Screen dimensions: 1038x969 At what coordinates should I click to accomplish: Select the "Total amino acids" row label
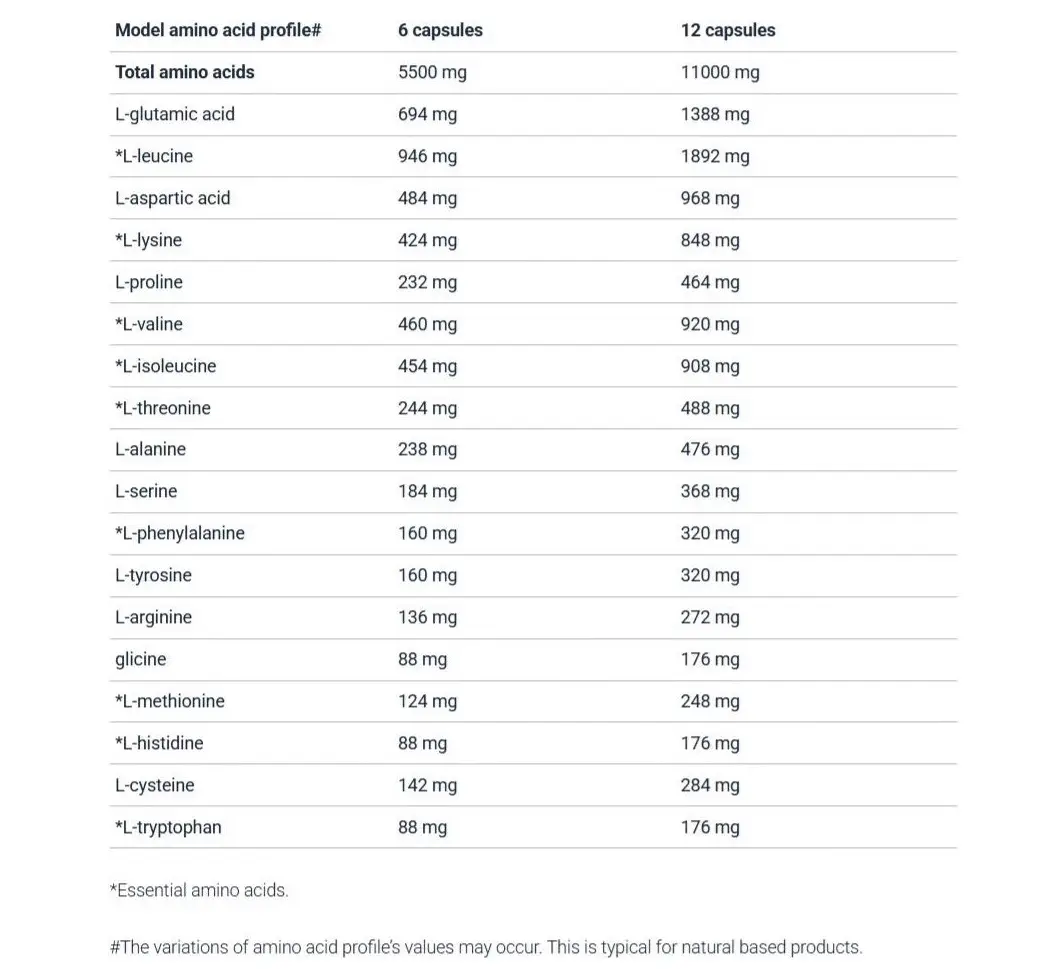click(185, 72)
